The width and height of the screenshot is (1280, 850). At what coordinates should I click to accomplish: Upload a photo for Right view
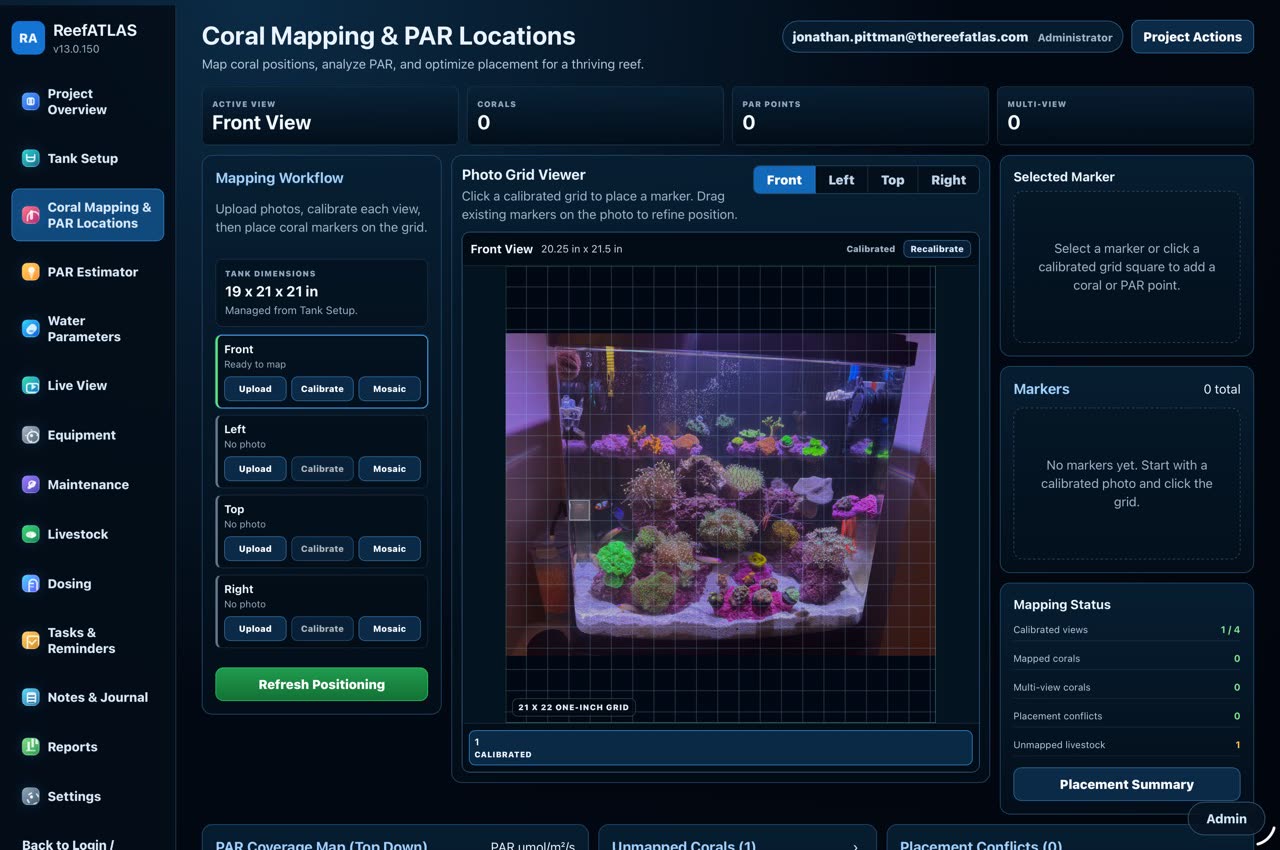(x=255, y=629)
